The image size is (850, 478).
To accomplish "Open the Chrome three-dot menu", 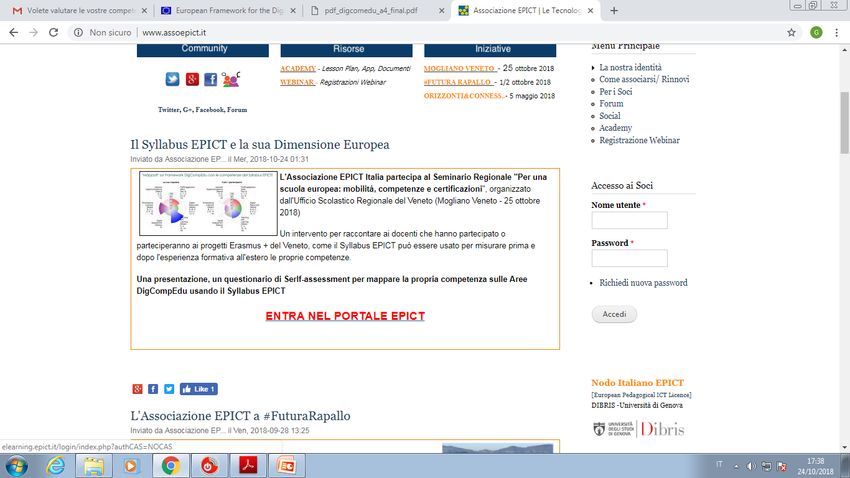I will pyautogui.click(x=837, y=32).
